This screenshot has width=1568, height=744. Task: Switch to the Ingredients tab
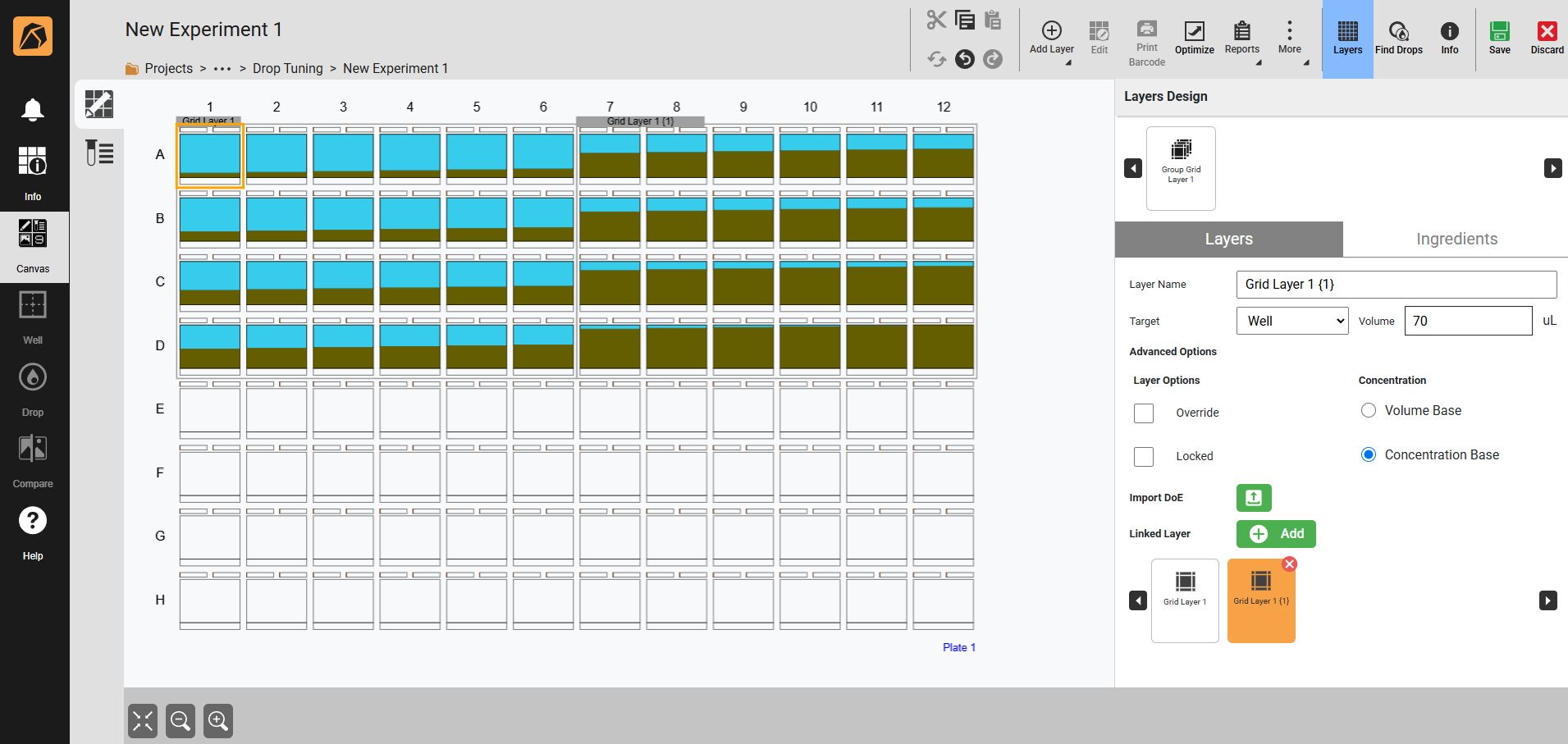(1456, 239)
